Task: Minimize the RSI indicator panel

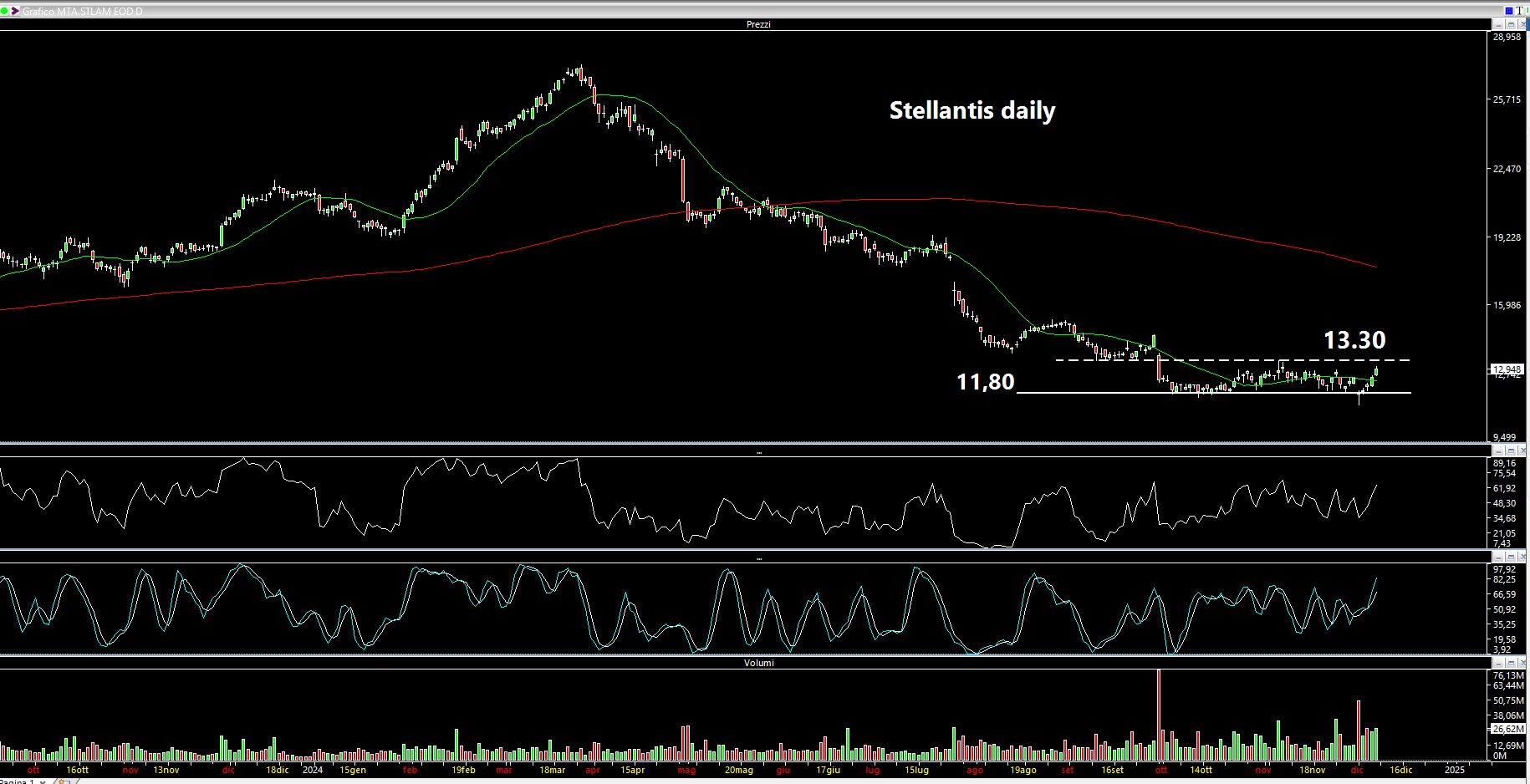Action: click(x=1498, y=451)
